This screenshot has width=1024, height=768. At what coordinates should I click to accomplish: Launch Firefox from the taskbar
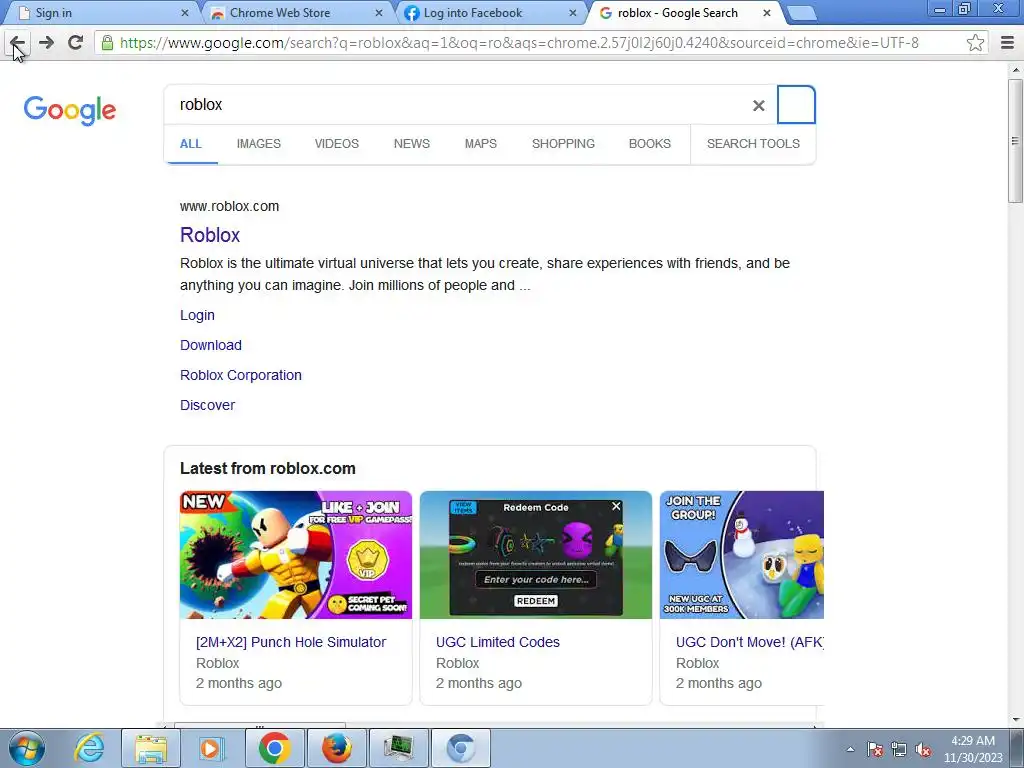(x=336, y=748)
